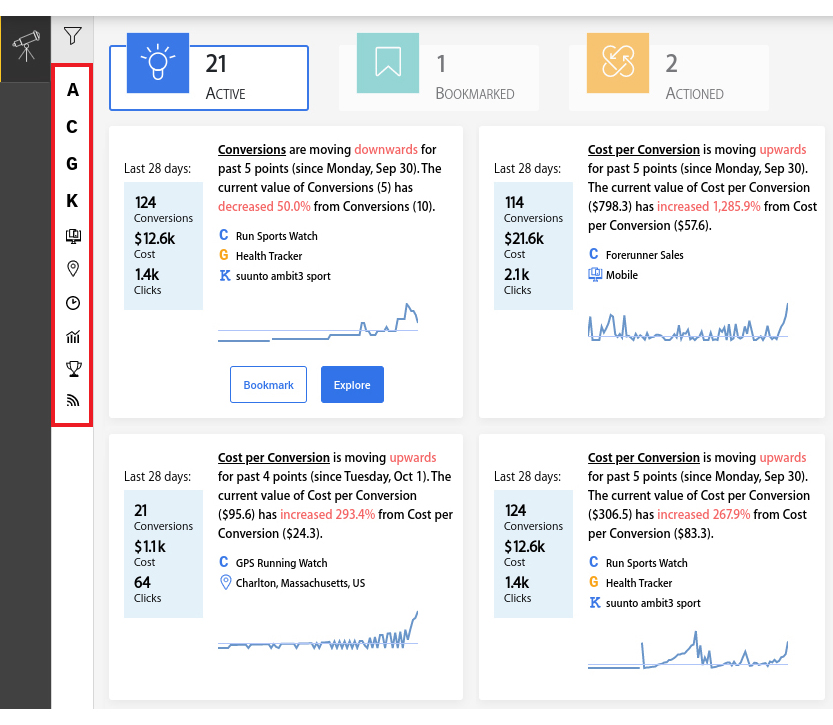
Task: Click the GPS Running Watch trend sparkline
Action: pos(318,631)
